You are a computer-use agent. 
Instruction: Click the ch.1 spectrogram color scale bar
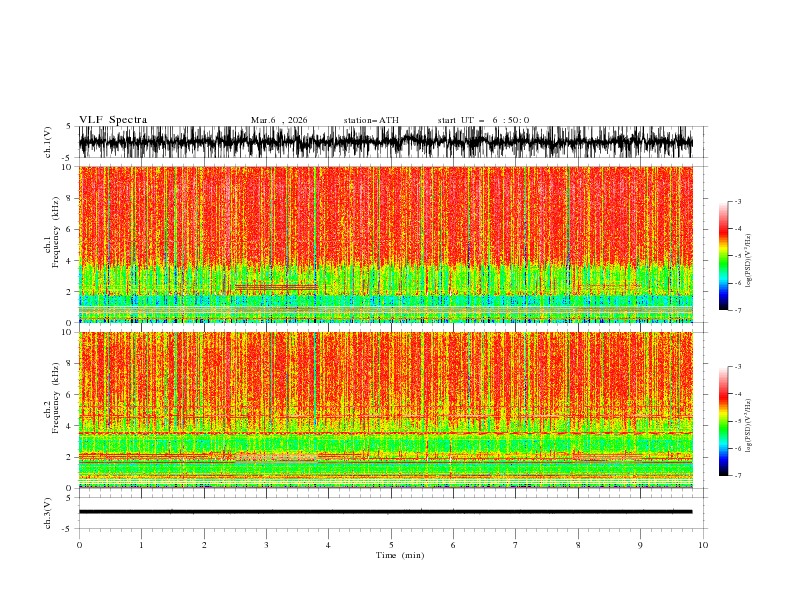click(723, 256)
